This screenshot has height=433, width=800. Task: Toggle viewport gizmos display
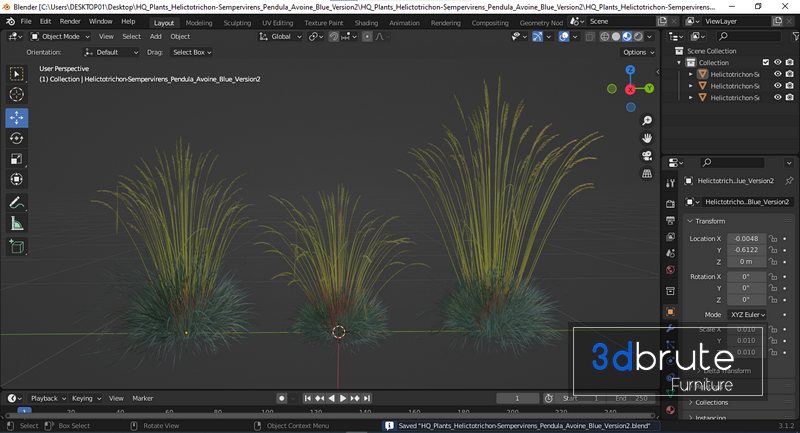(537, 37)
